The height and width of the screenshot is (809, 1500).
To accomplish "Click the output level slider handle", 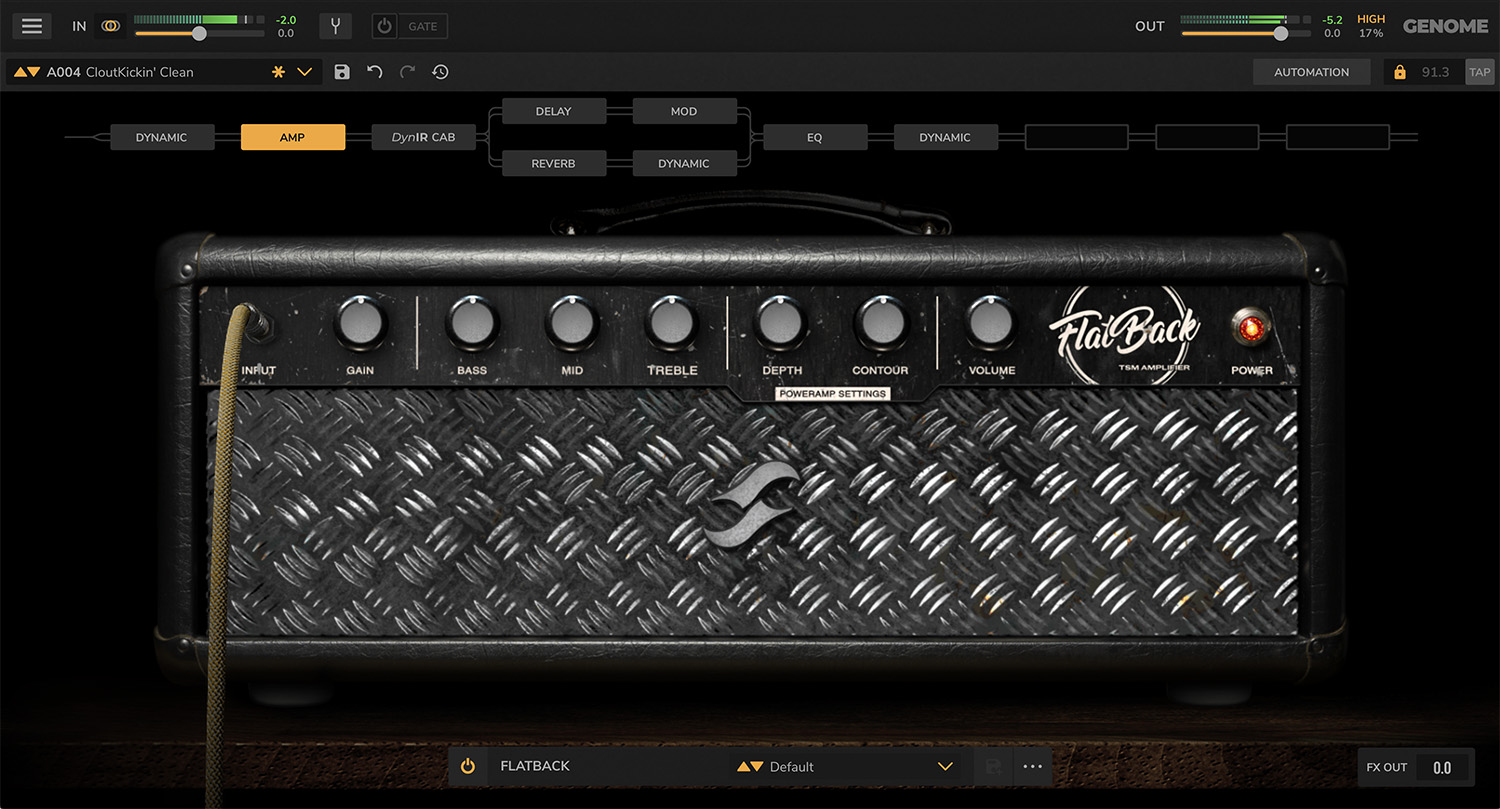I will [x=1280, y=33].
